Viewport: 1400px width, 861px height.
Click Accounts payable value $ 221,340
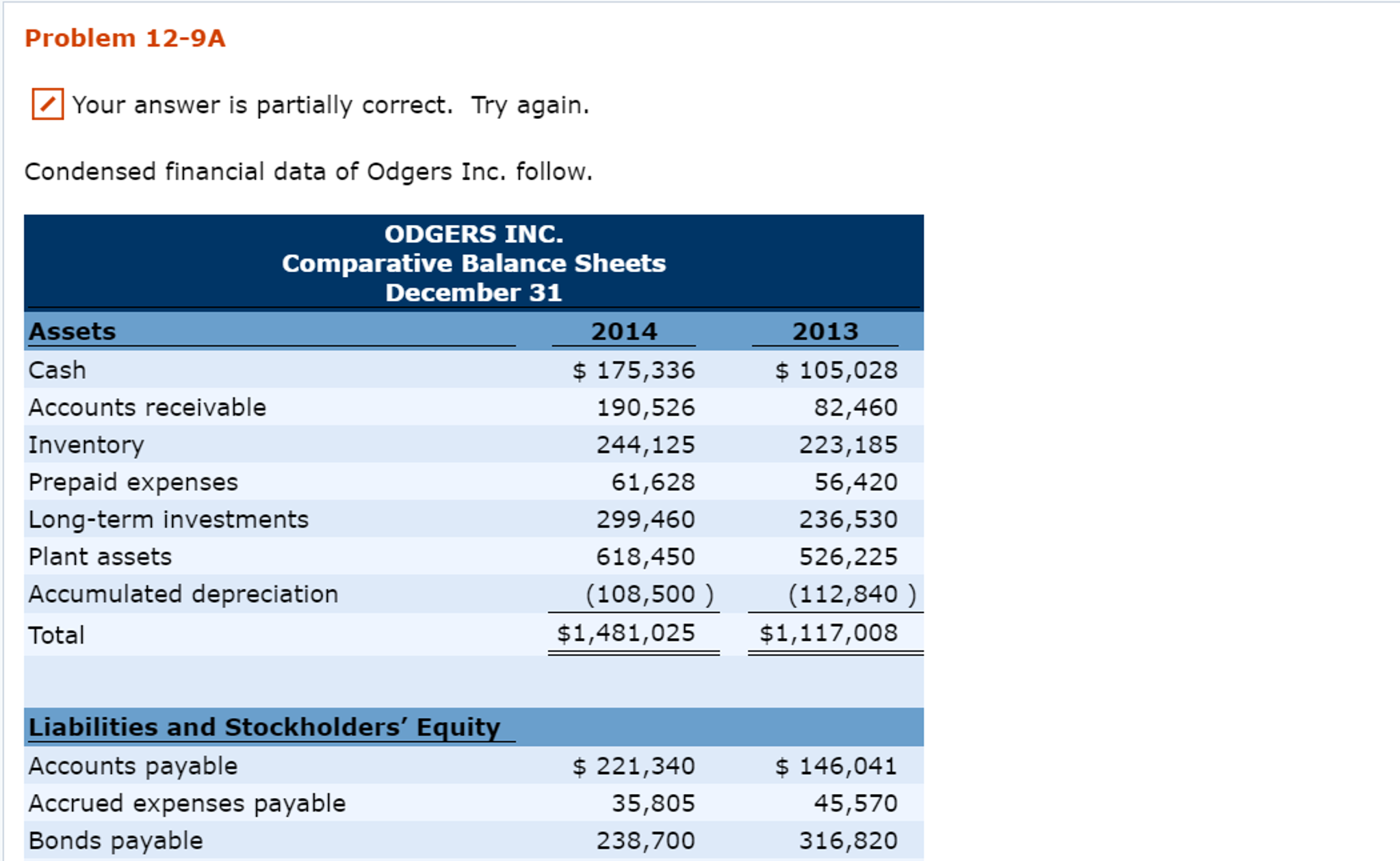click(x=634, y=766)
